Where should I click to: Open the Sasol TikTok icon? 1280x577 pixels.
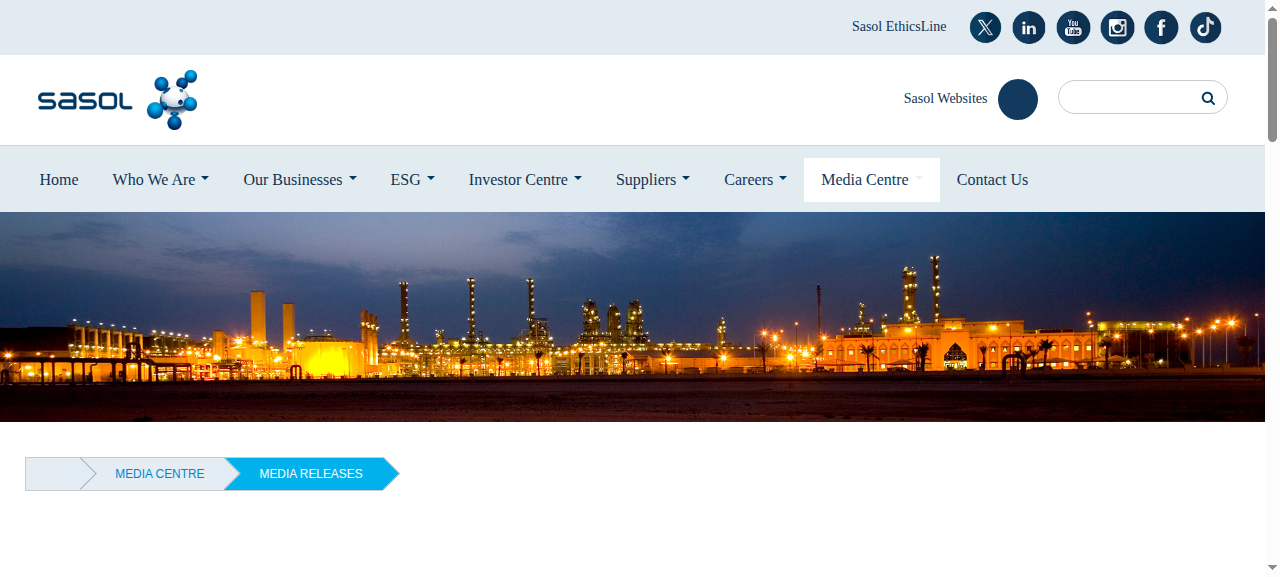point(1205,27)
